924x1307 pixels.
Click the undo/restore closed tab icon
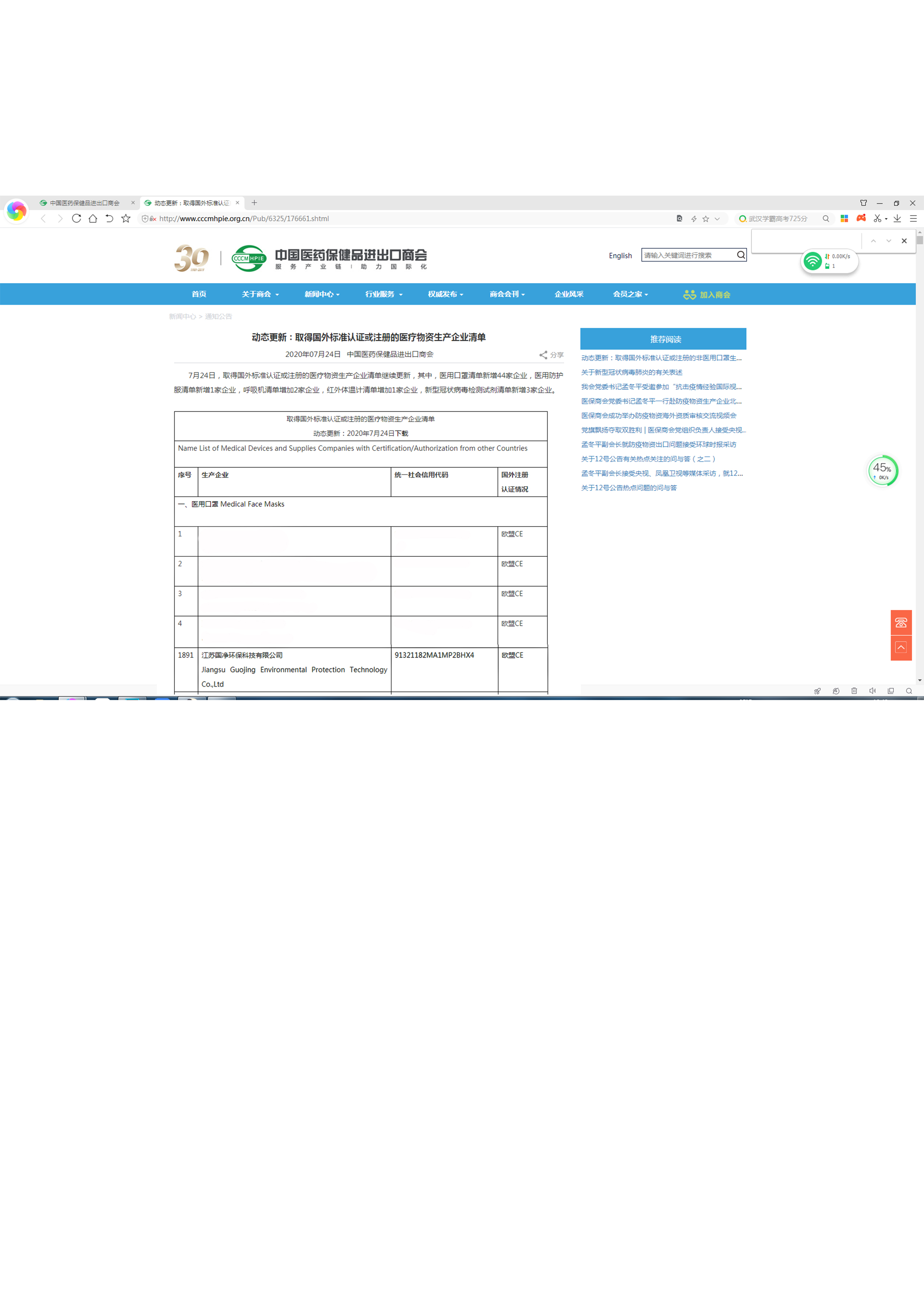(x=109, y=219)
